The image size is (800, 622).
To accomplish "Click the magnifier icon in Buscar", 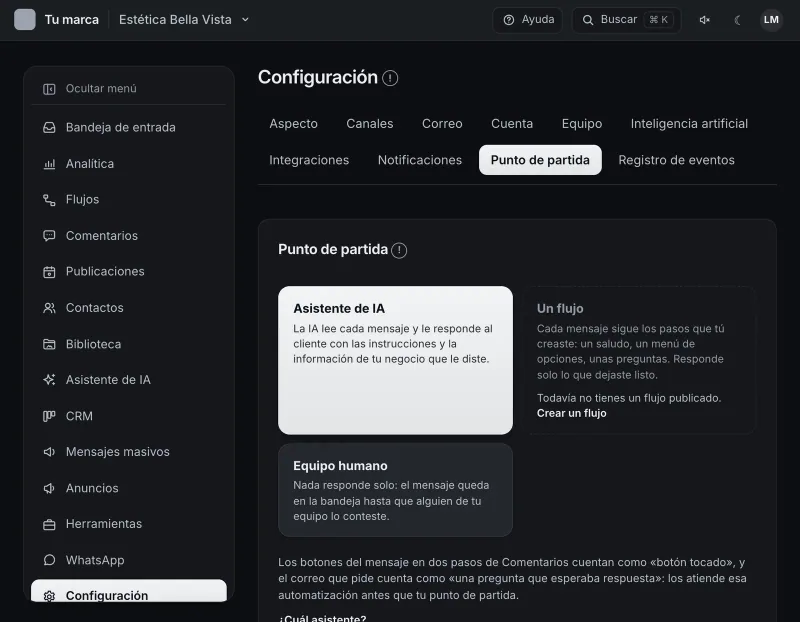I will [588, 20].
